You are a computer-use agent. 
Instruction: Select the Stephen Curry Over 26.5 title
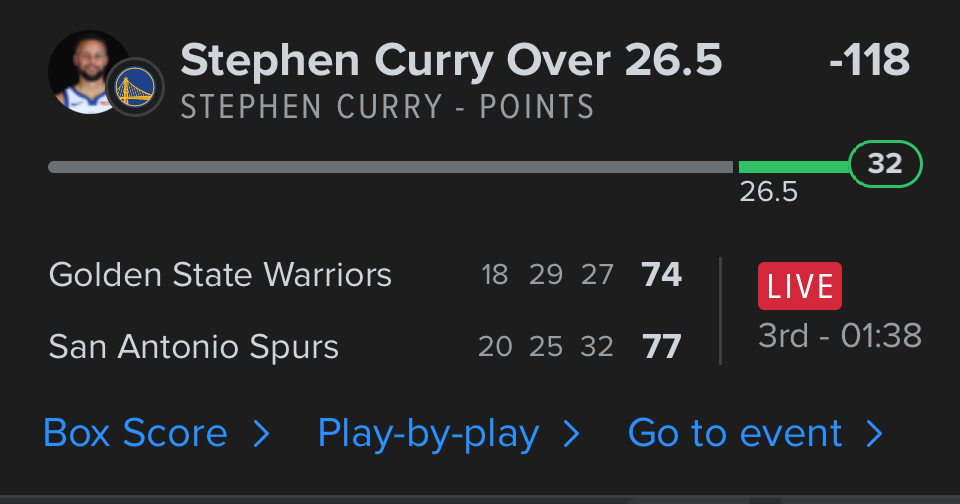pyautogui.click(x=451, y=62)
